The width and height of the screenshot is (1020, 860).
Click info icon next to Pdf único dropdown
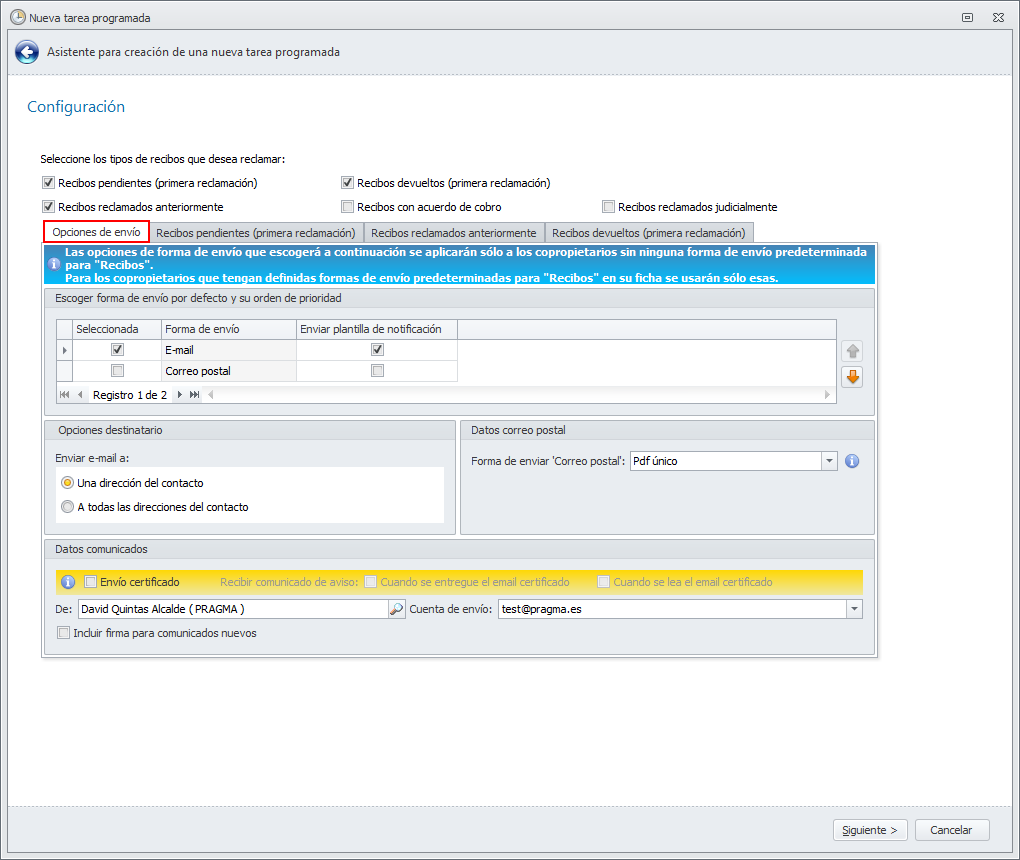click(852, 461)
